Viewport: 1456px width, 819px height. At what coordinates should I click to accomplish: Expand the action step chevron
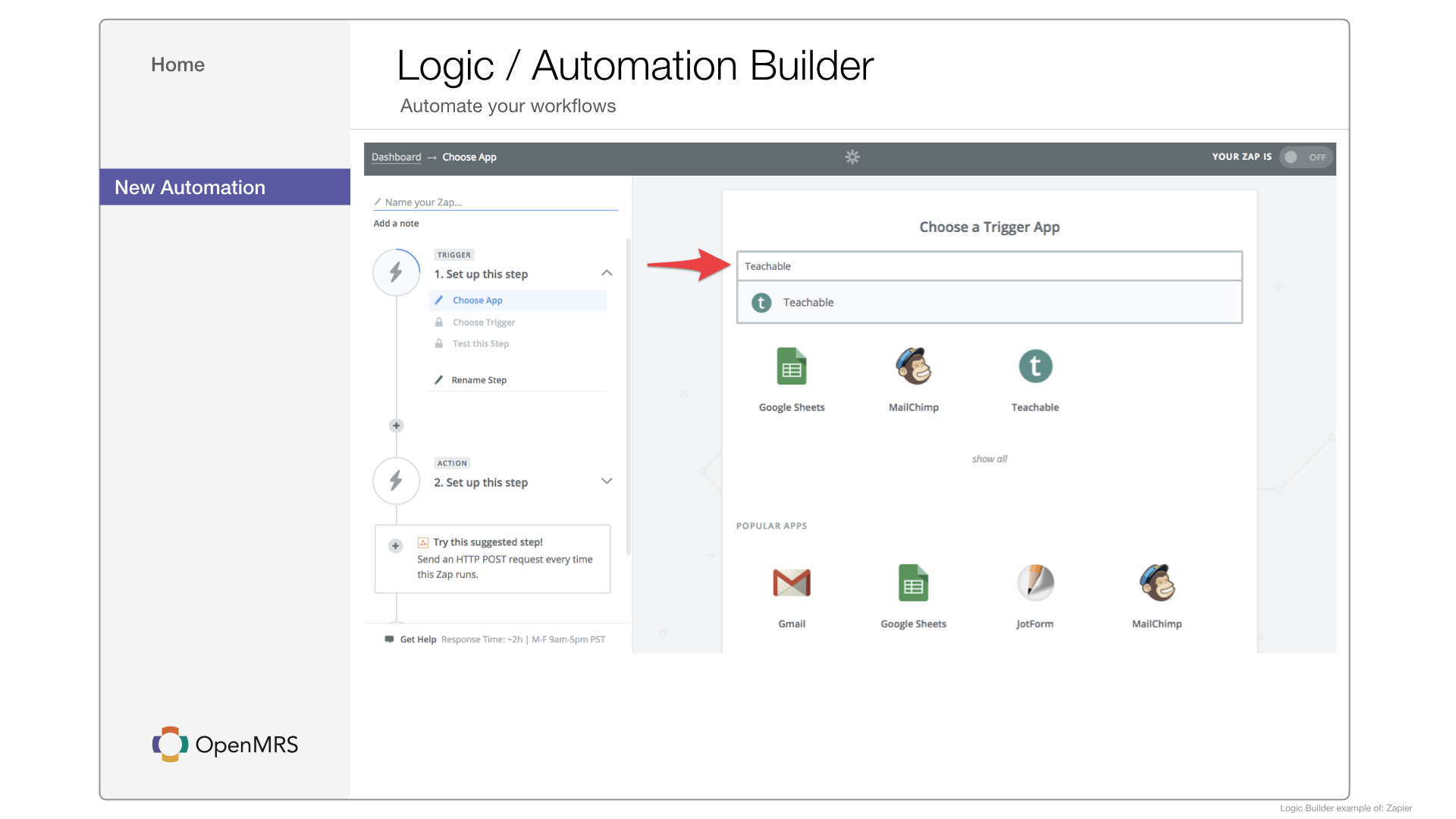pyautogui.click(x=607, y=481)
